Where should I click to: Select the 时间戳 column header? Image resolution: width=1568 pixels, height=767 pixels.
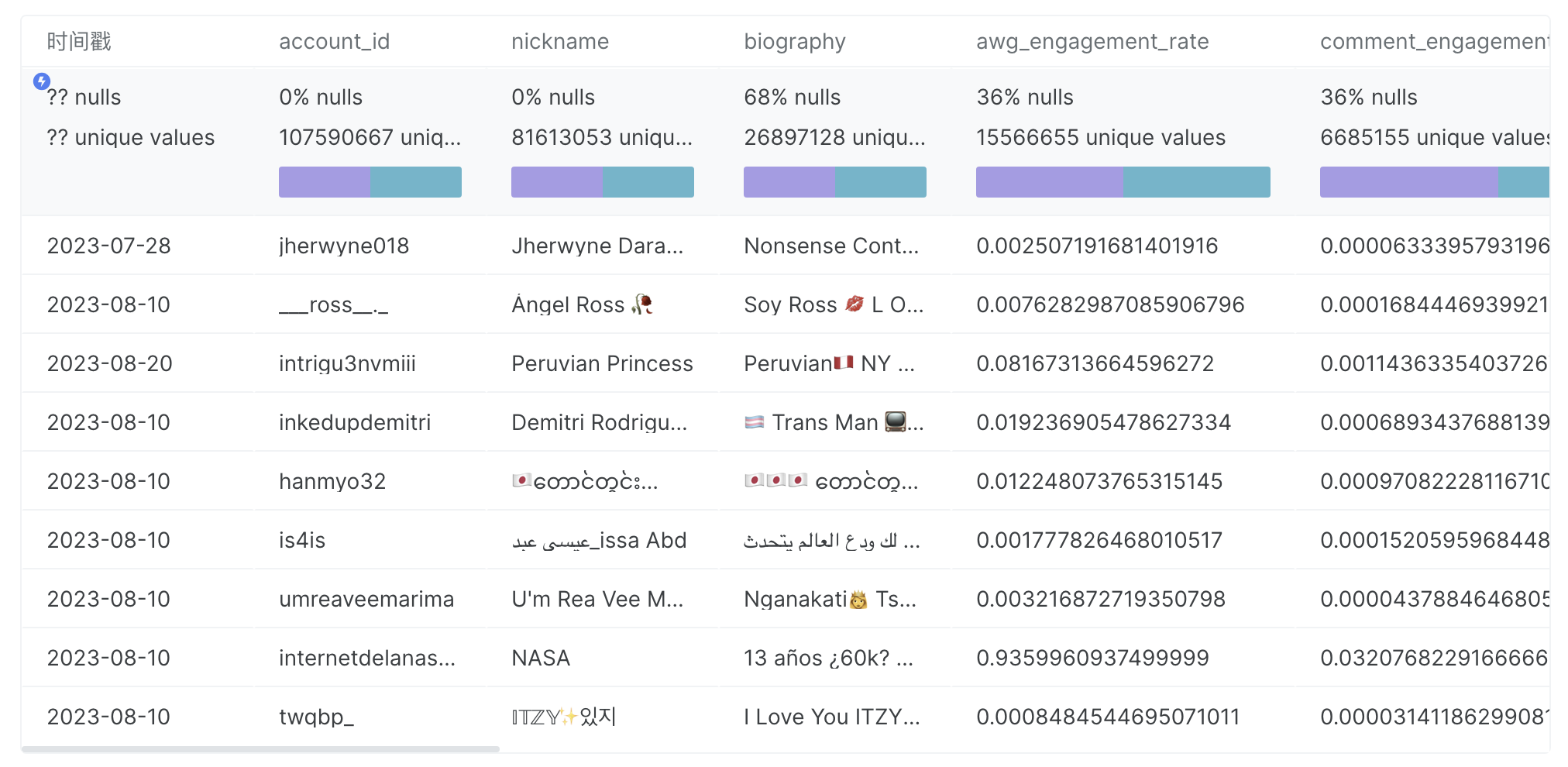79,41
